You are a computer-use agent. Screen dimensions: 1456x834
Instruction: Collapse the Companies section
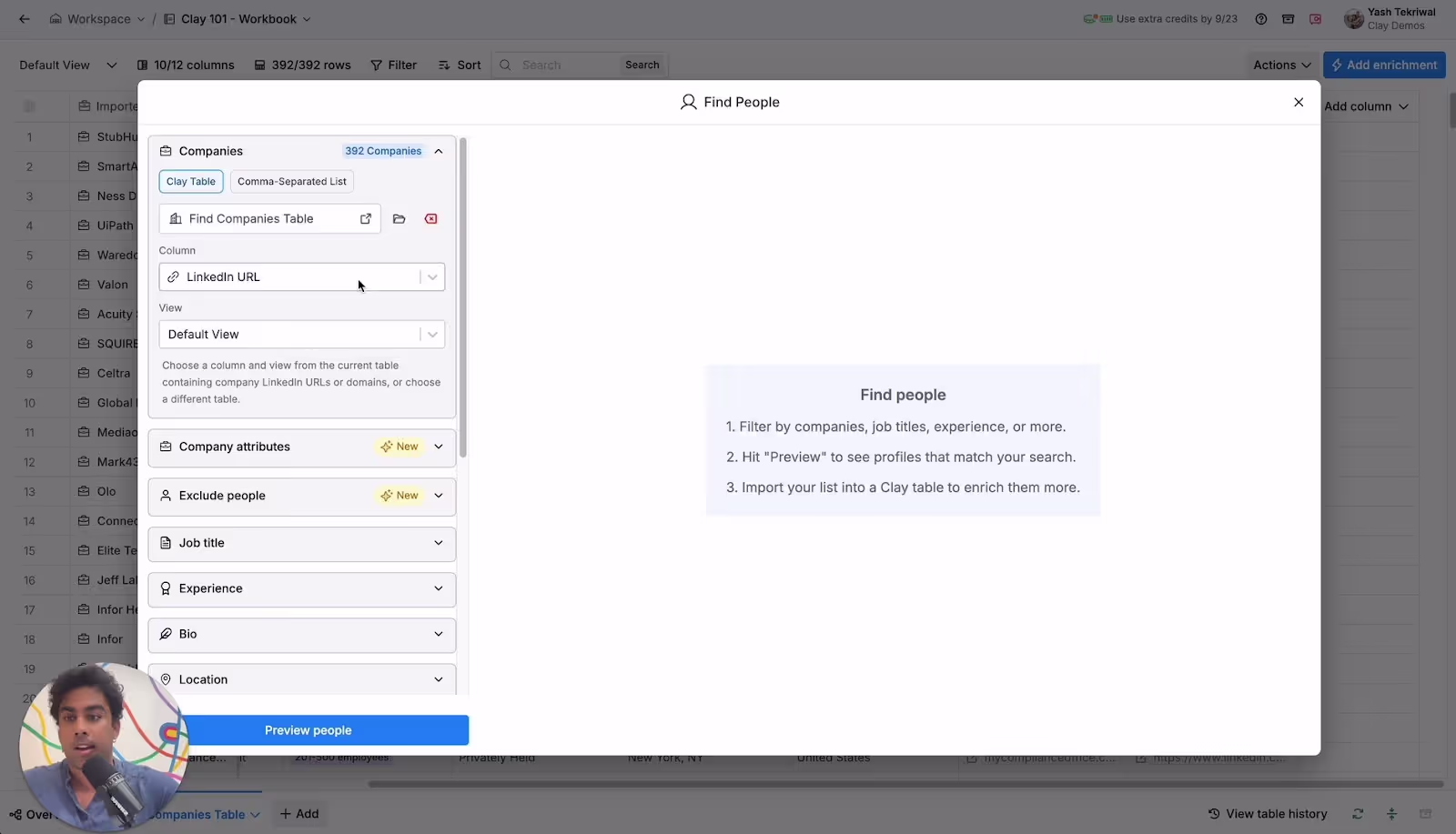coord(439,152)
